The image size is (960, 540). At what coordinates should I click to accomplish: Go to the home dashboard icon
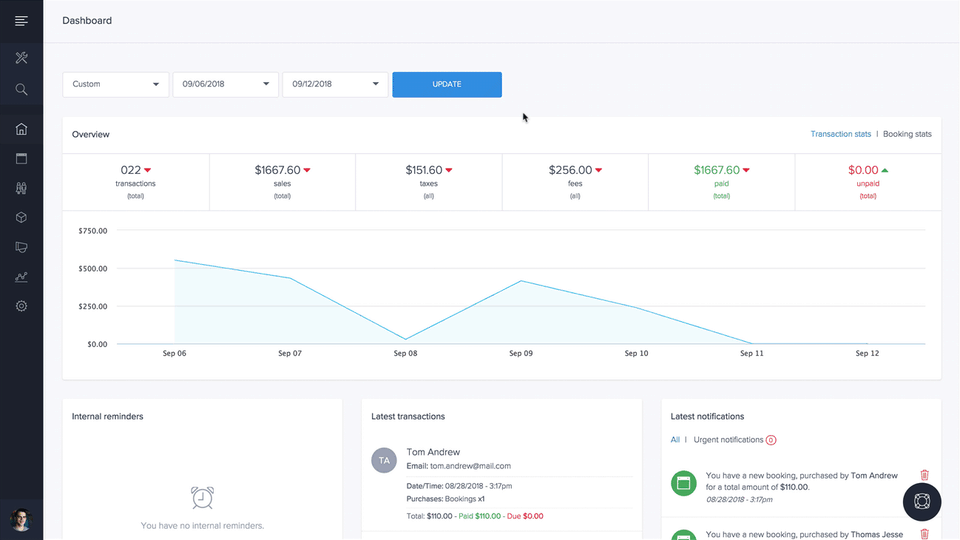point(21,129)
